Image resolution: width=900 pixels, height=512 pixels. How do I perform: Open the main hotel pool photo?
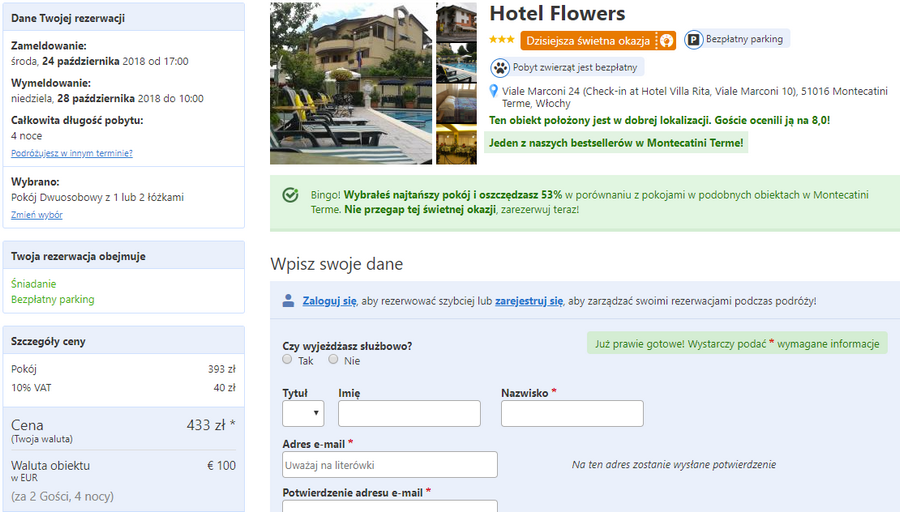[x=351, y=83]
